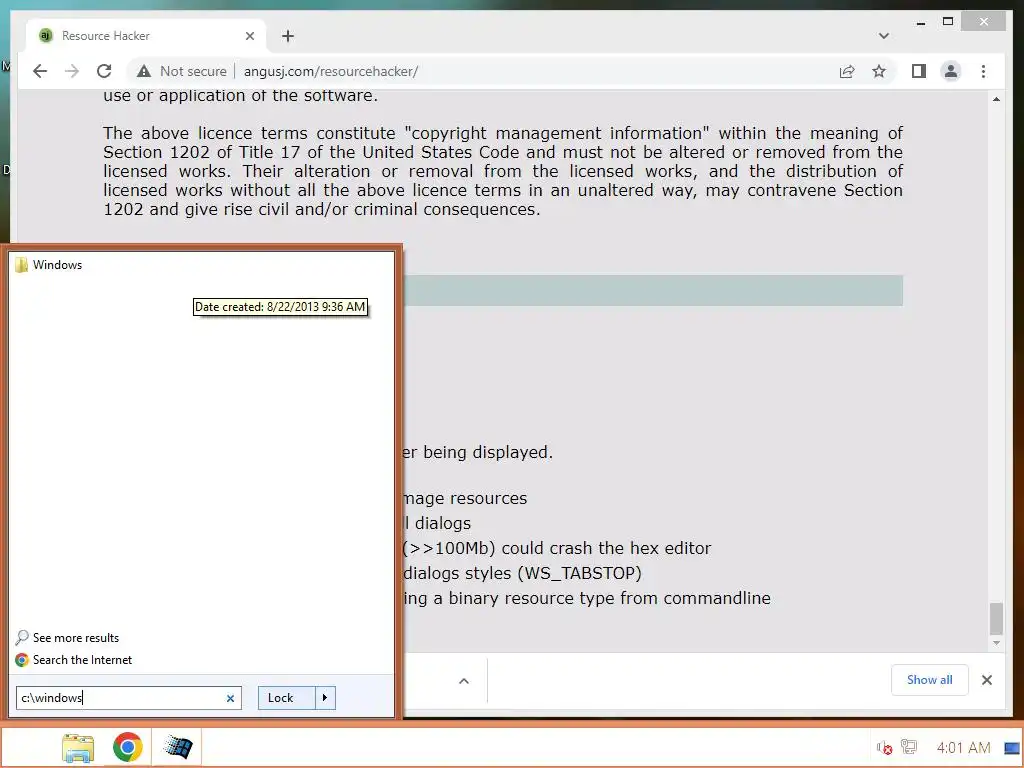This screenshot has height=768, width=1024.
Task: Close the Resource Hacker tab
Action: point(249,36)
